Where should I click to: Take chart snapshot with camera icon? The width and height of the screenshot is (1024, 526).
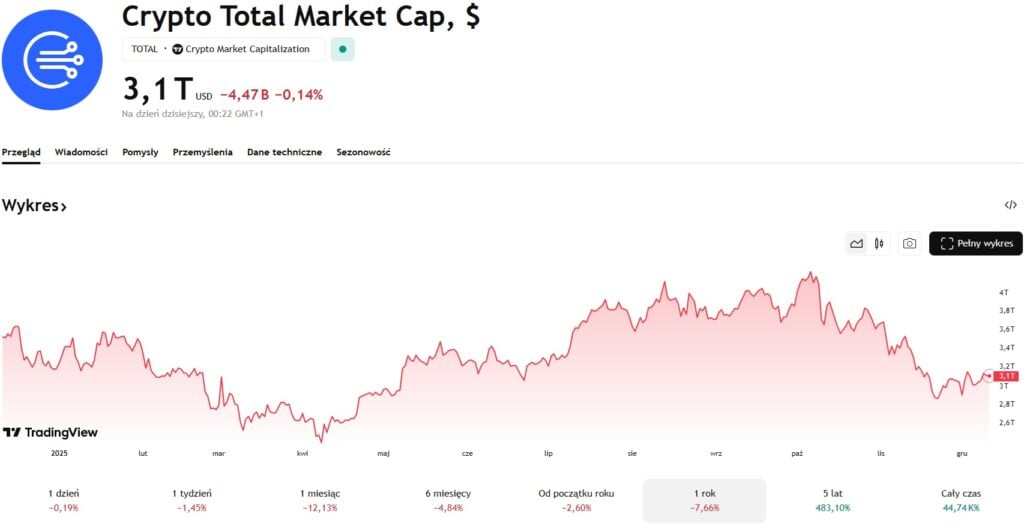(909, 243)
